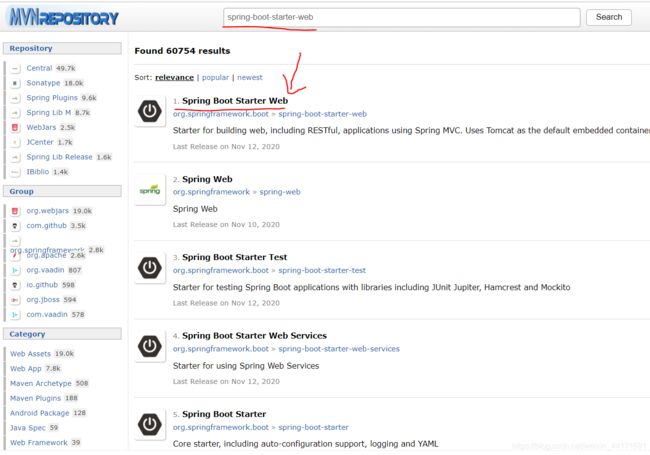
Task: Click the MVNRepository logo
Action: click(64, 17)
